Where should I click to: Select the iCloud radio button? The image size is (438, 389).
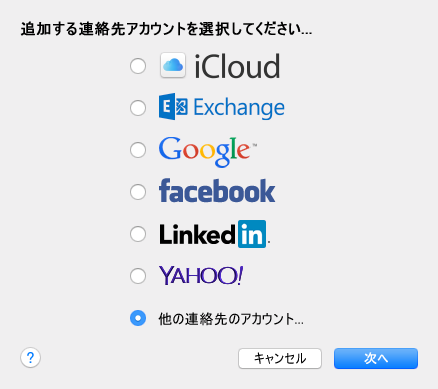click(x=138, y=66)
